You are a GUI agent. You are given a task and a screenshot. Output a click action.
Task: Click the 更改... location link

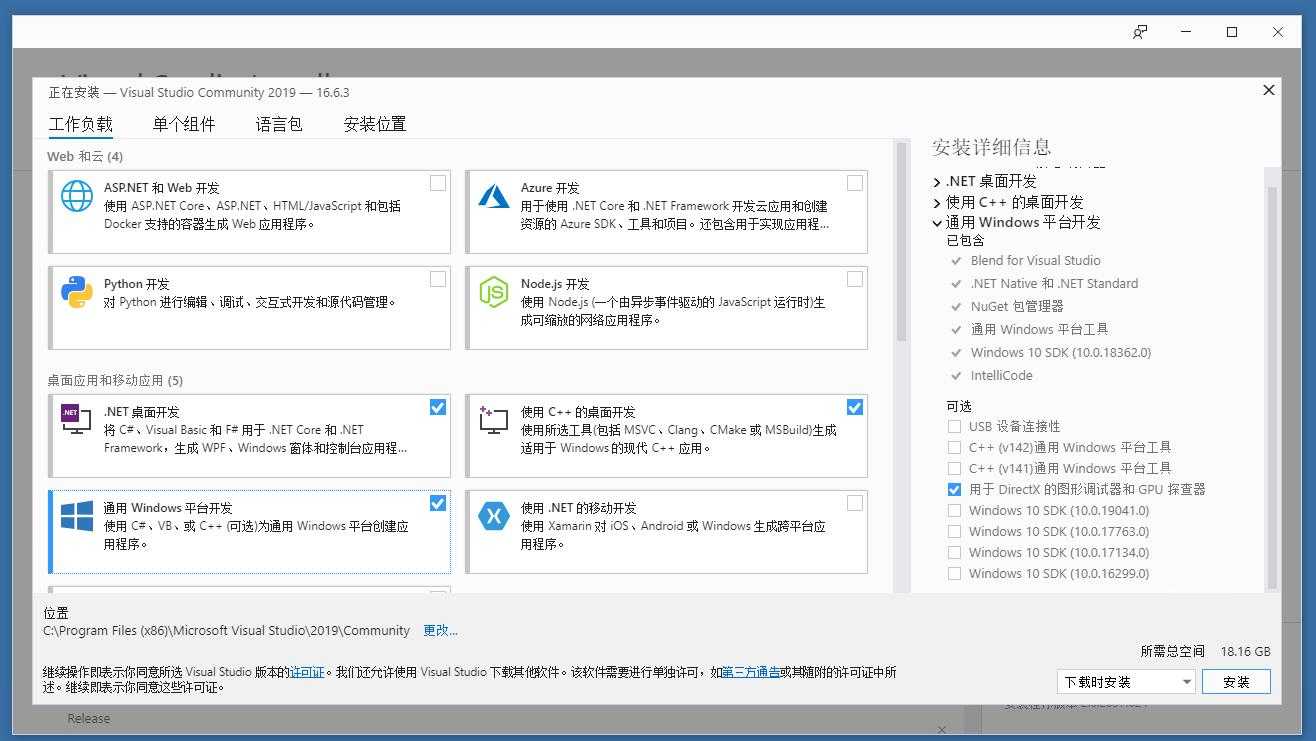[440, 630]
